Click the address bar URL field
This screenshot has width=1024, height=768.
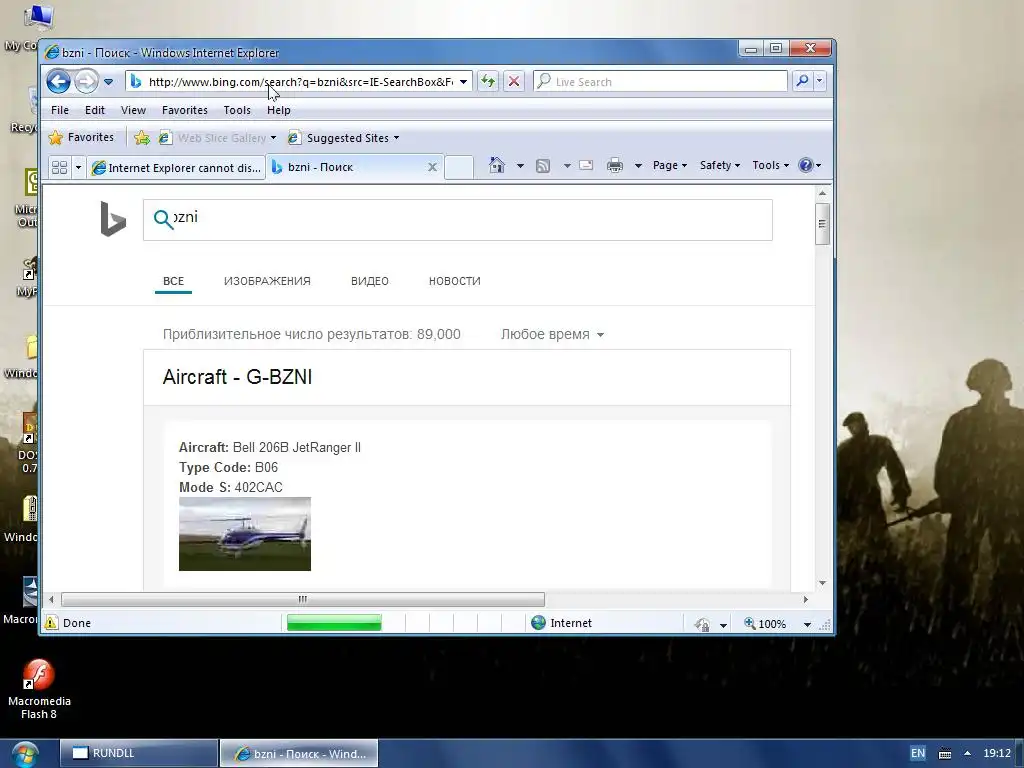[x=300, y=82]
